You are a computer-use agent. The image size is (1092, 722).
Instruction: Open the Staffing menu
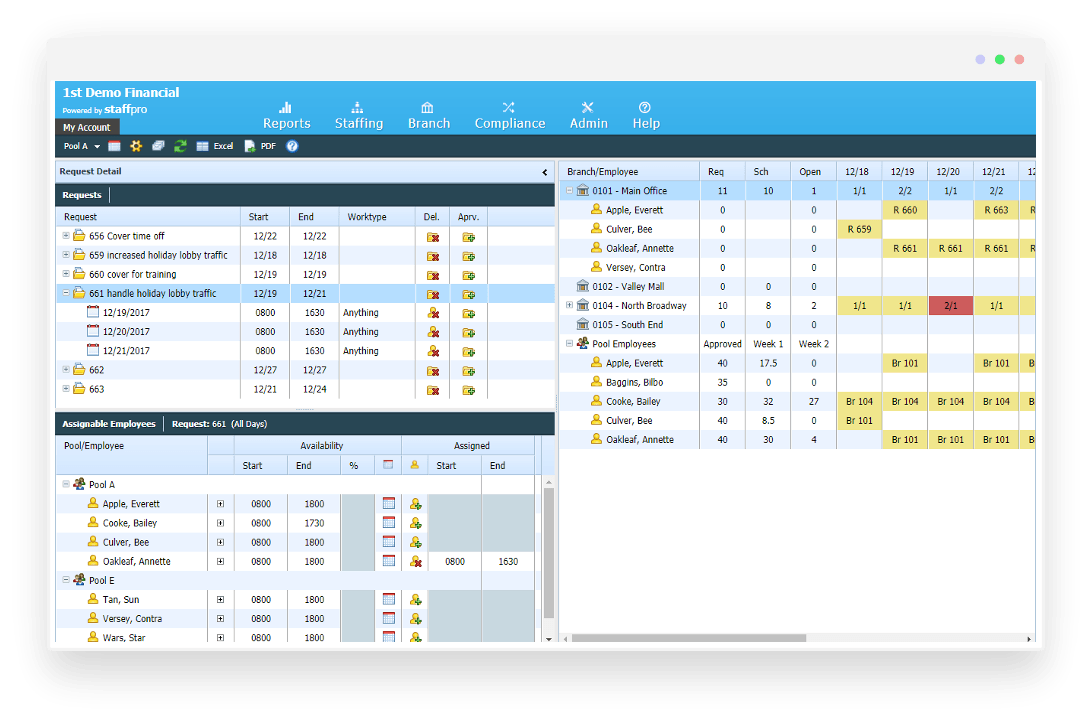coord(359,116)
